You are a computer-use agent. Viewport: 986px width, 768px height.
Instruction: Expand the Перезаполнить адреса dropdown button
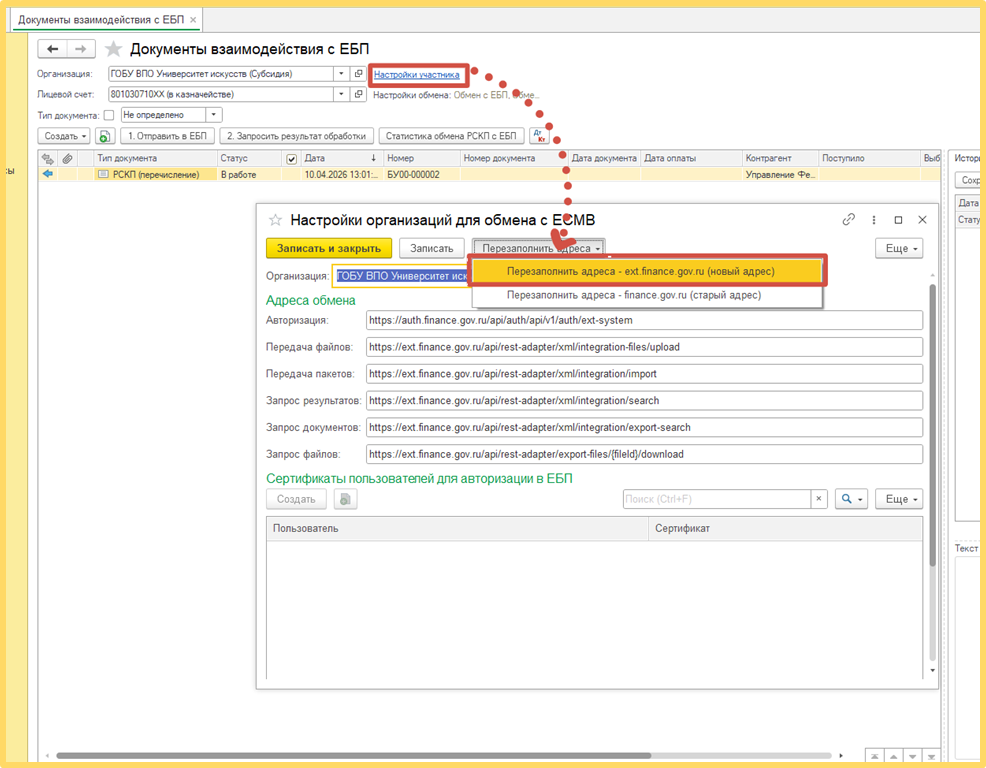(x=539, y=248)
